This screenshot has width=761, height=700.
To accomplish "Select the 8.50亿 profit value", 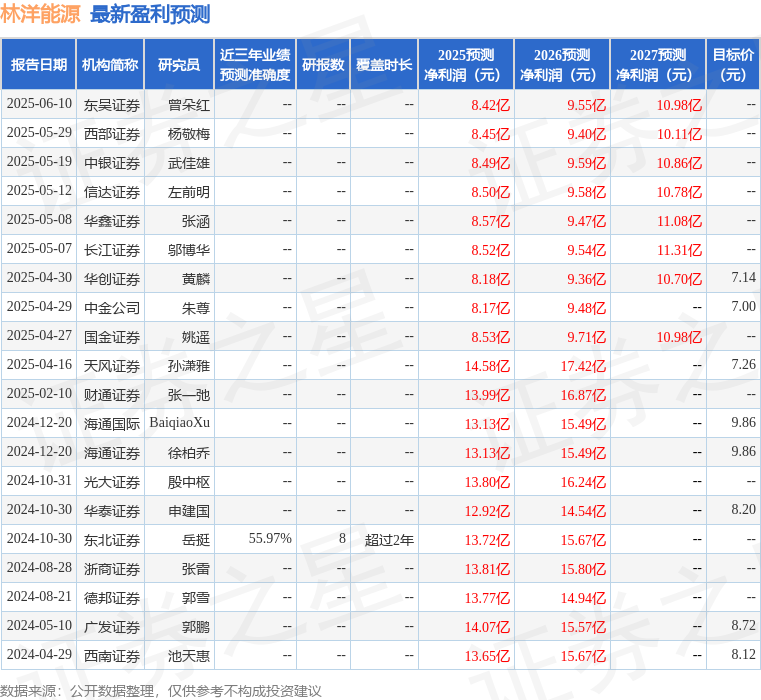I will click(x=491, y=192).
